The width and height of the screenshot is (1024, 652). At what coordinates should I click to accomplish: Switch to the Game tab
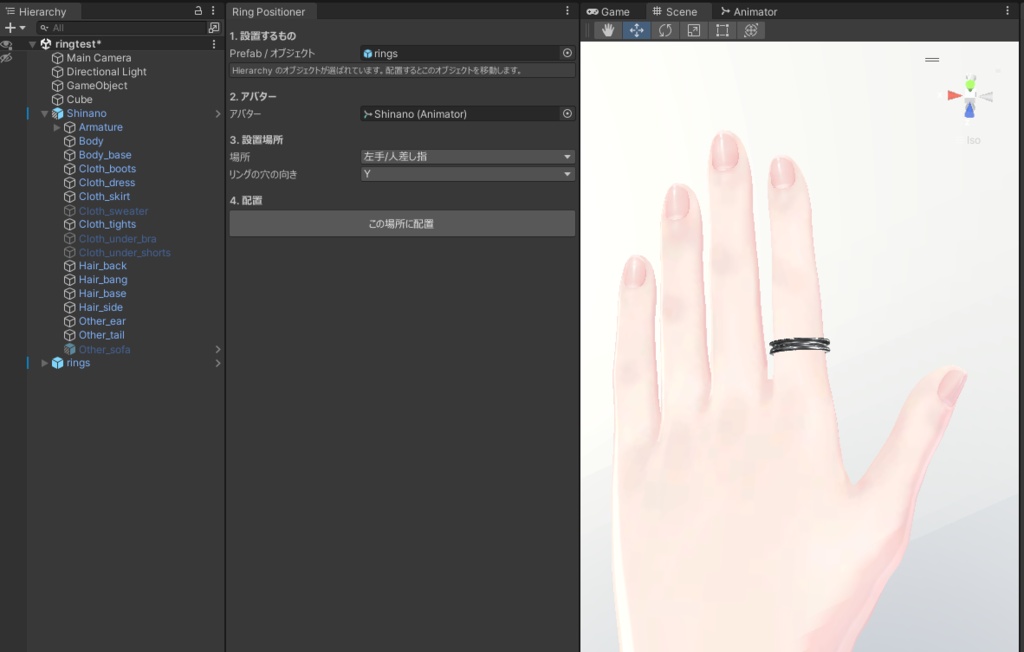tap(608, 12)
